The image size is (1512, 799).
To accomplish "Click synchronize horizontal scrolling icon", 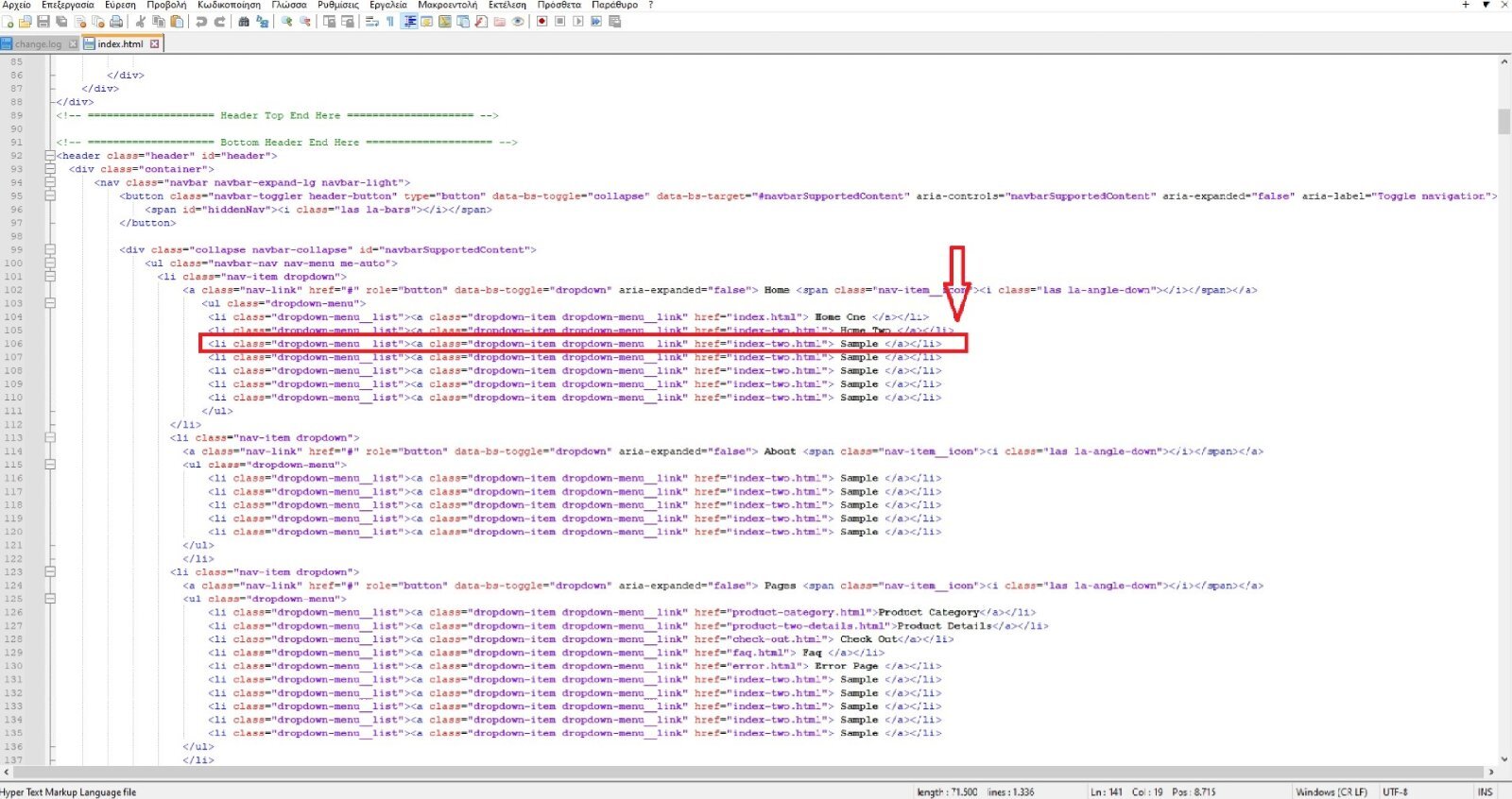I will click(348, 21).
